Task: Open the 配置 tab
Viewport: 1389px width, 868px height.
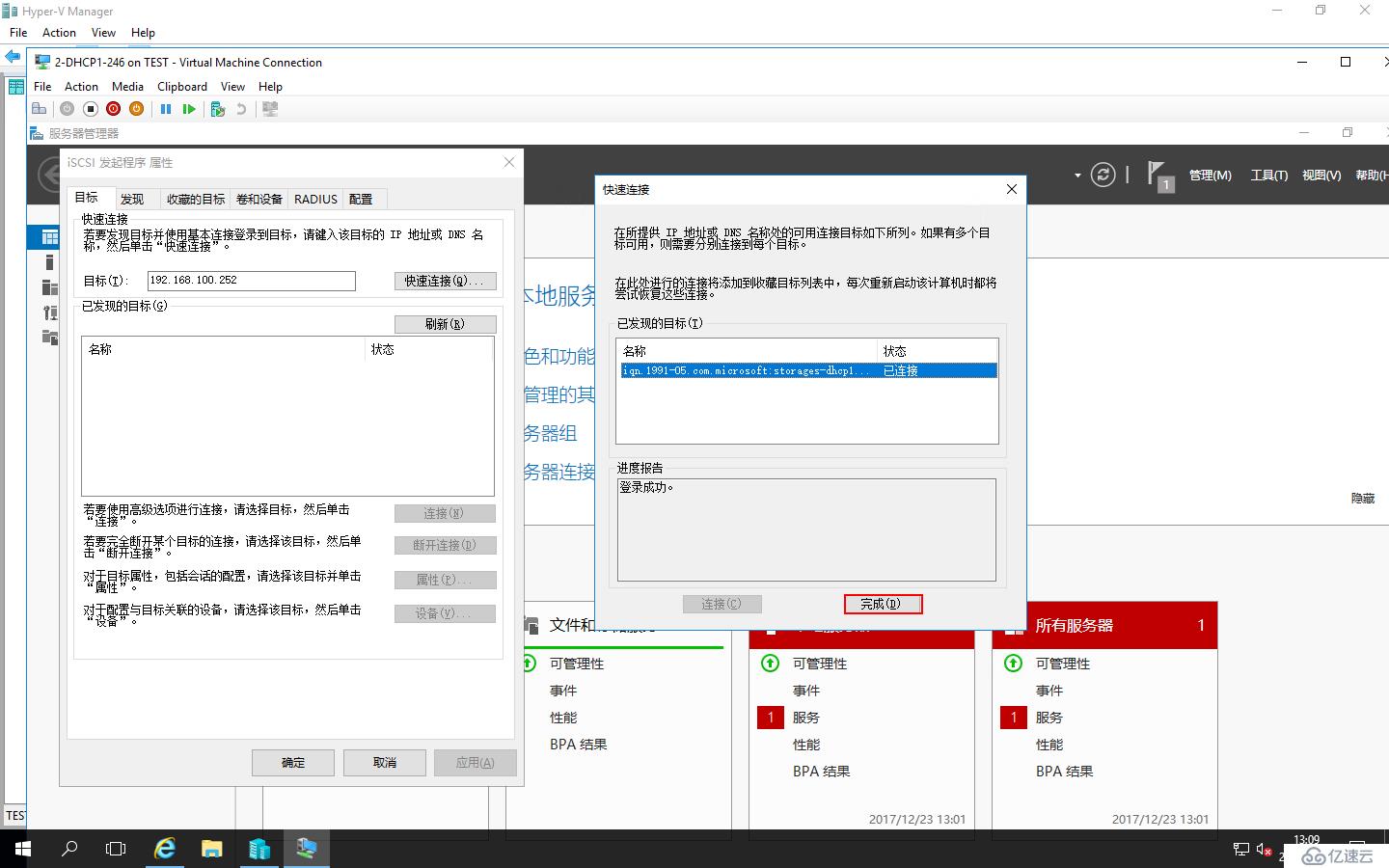Action: pos(361,199)
